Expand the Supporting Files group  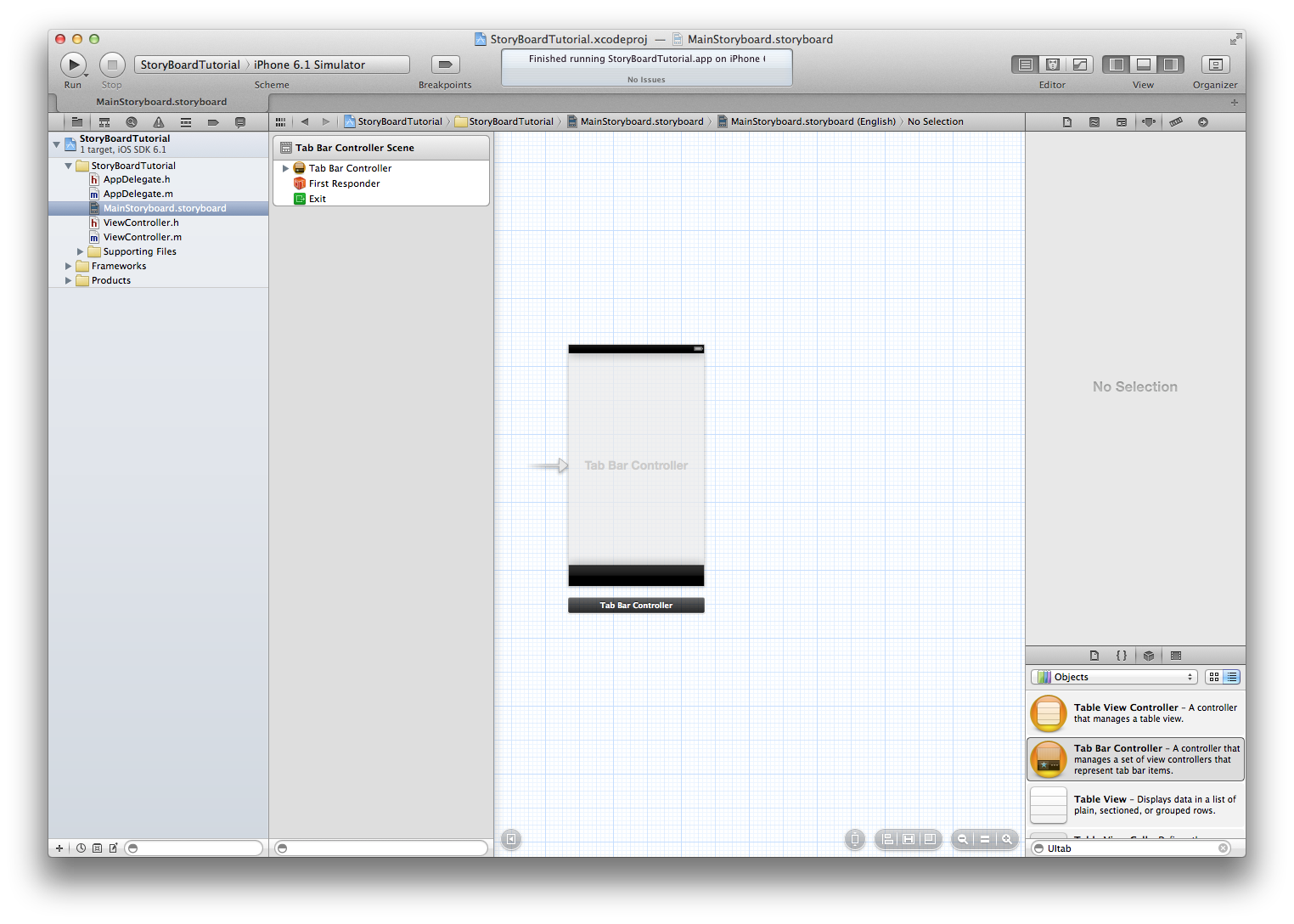(x=81, y=251)
